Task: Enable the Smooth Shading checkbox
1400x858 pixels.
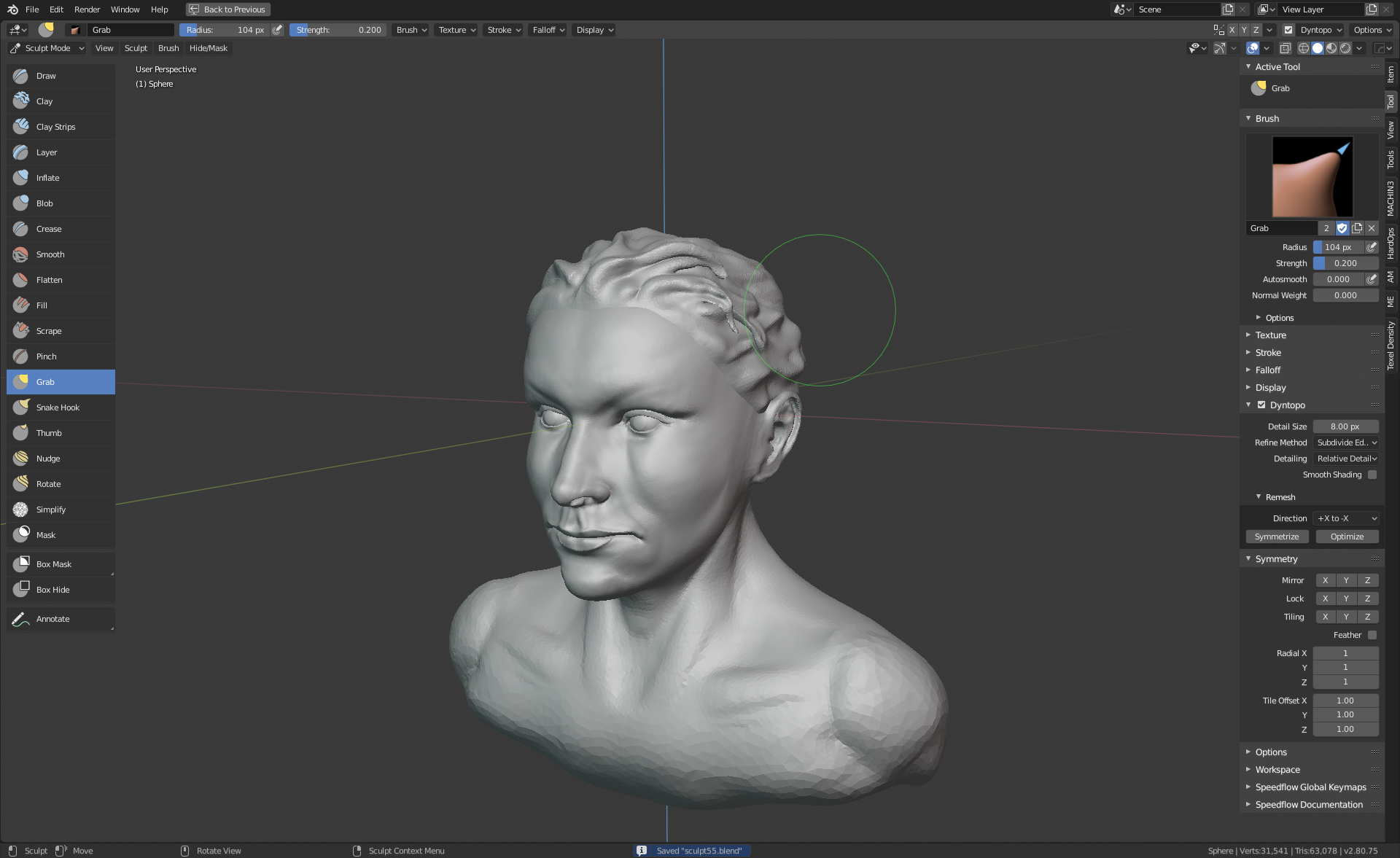Action: coord(1372,475)
